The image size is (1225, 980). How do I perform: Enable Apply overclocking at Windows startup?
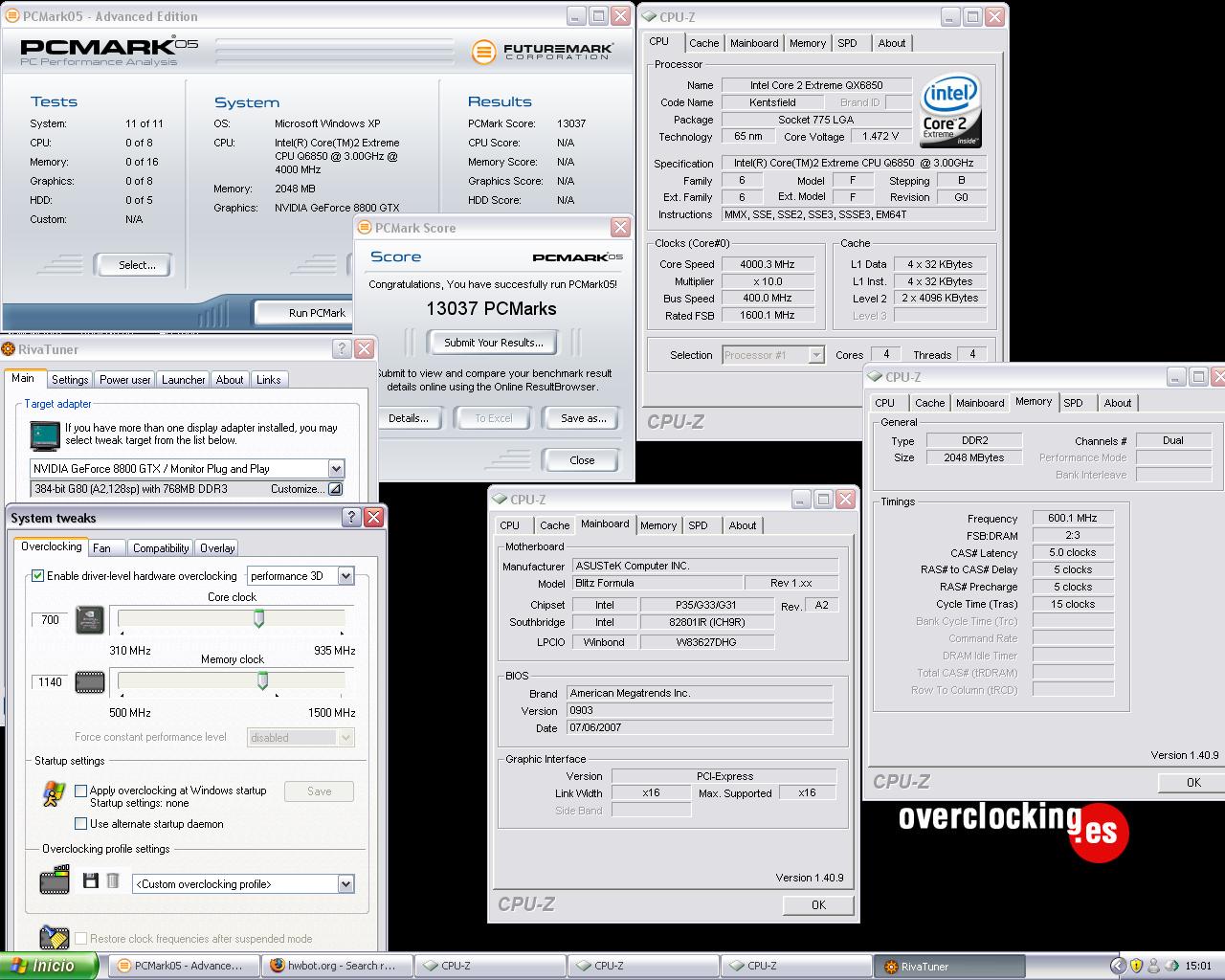coord(81,791)
